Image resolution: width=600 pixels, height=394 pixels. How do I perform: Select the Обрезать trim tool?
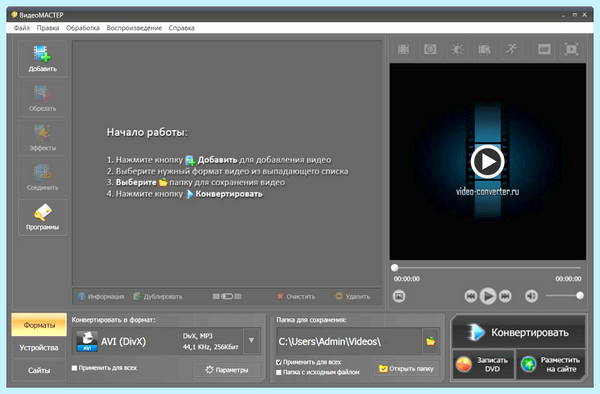(x=42, y=98)
